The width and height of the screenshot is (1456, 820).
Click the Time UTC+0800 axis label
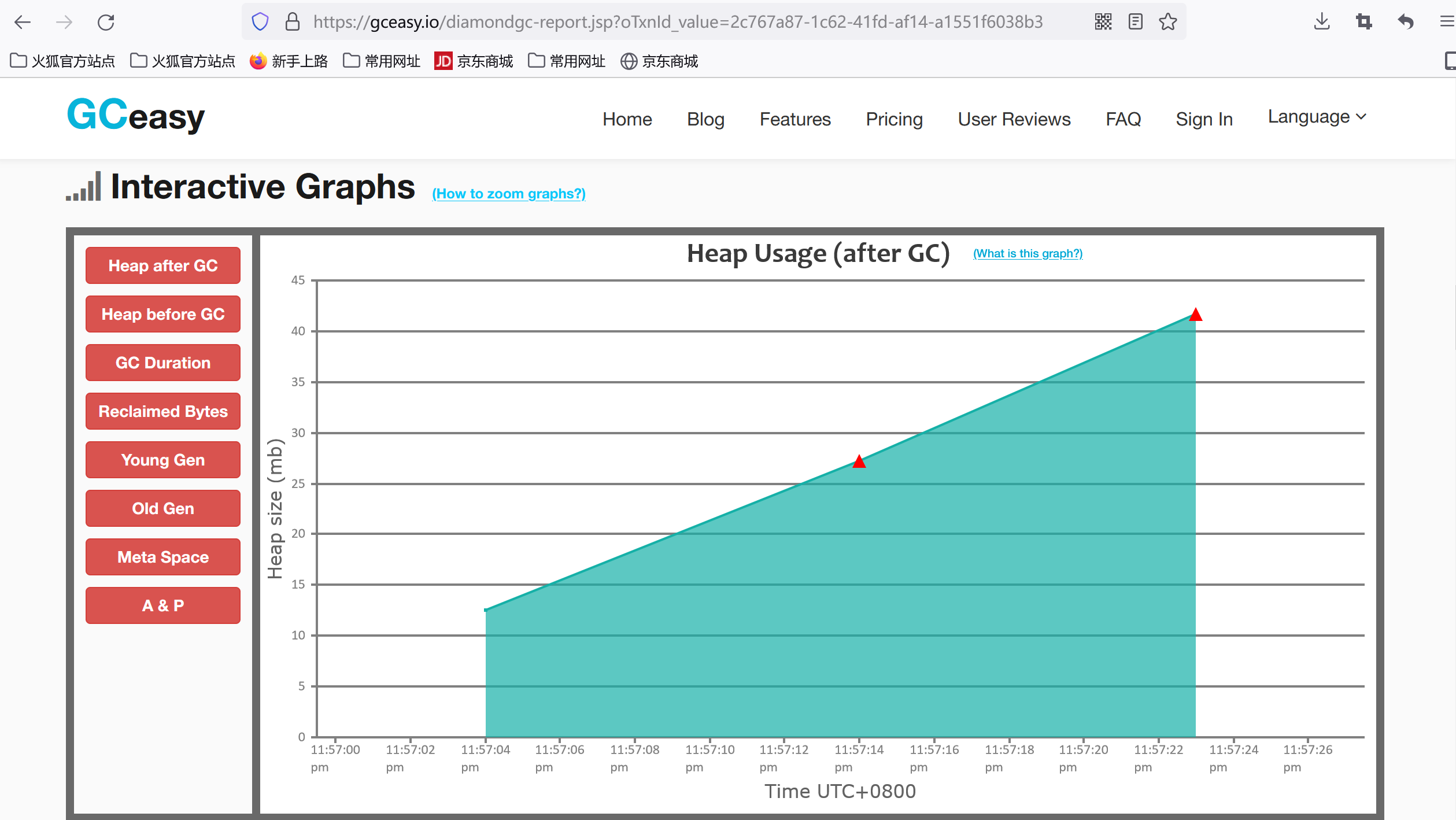[x=840, y=791]
